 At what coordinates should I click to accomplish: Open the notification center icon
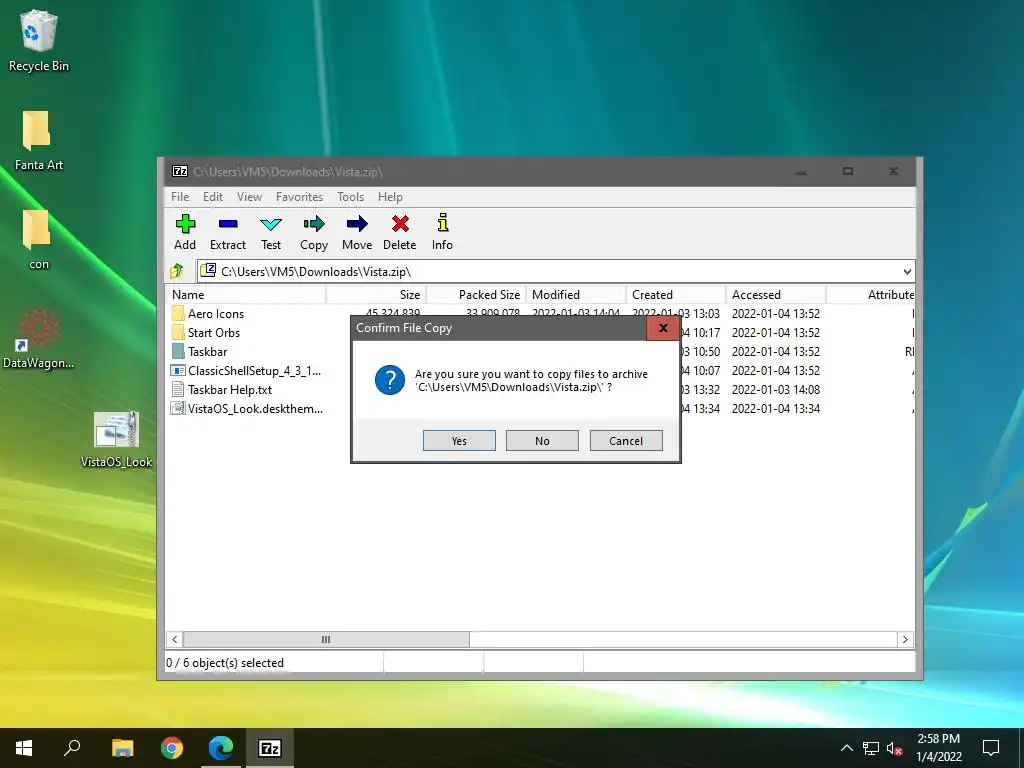tap(991, 748)
